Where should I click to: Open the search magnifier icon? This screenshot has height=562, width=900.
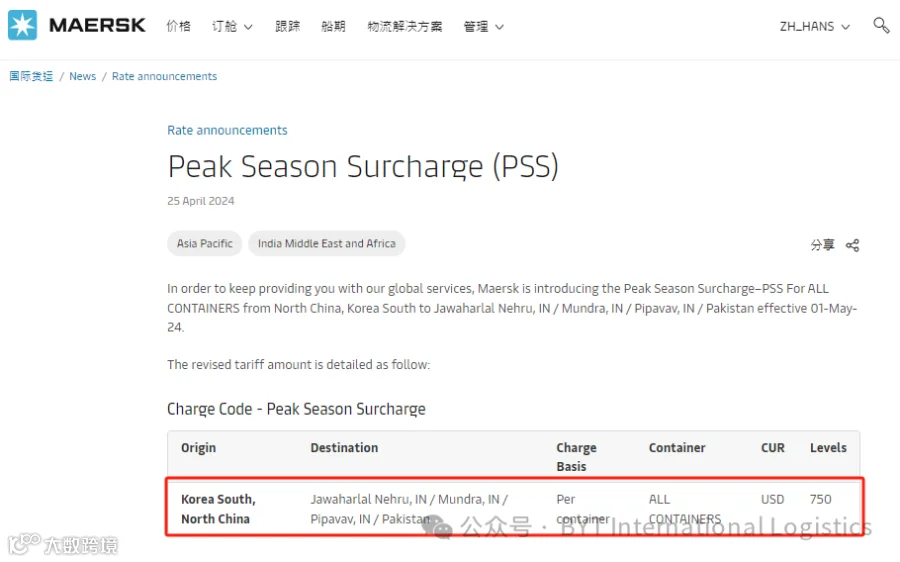881,25
